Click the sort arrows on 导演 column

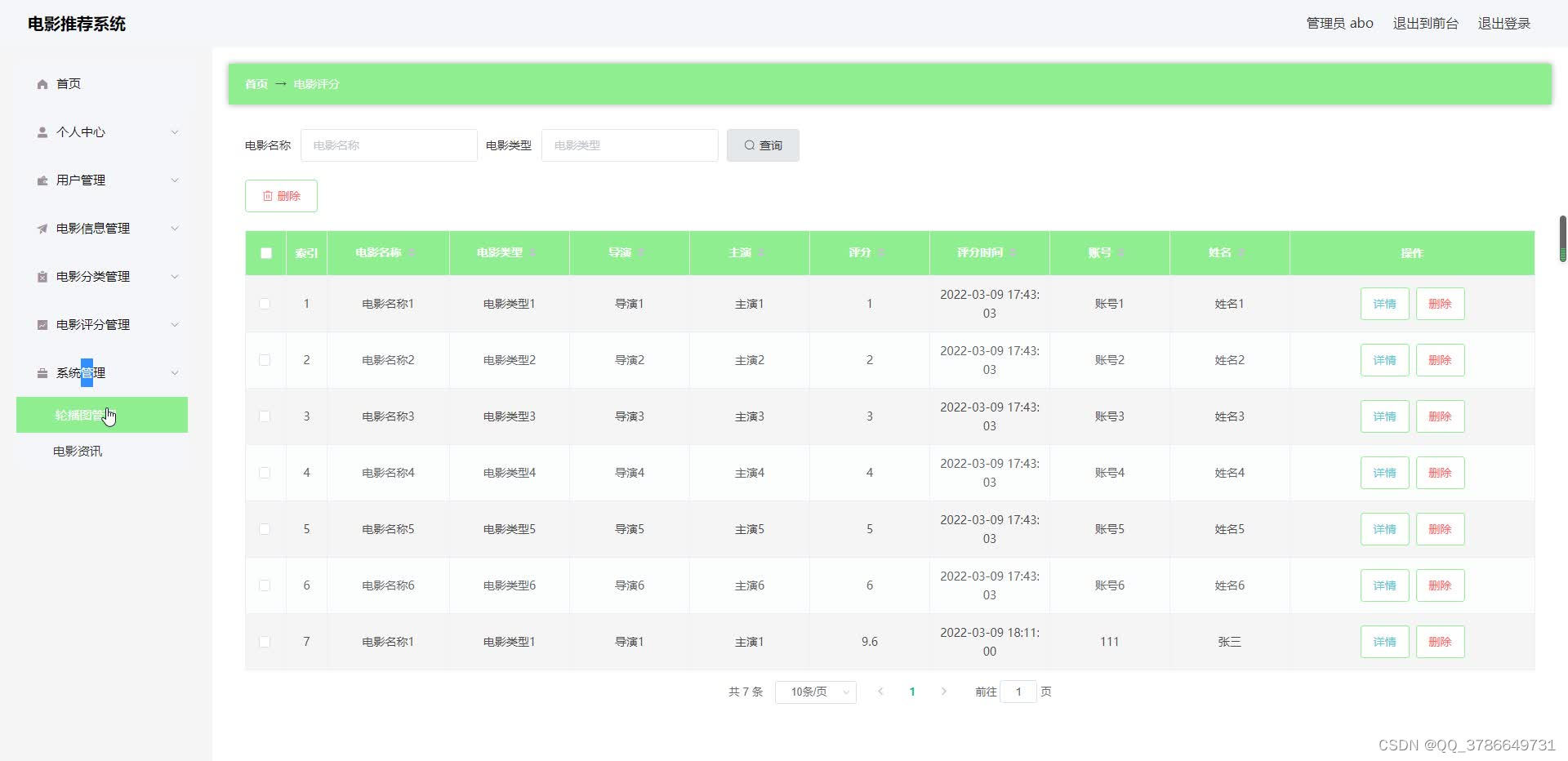tap(641, 253)
